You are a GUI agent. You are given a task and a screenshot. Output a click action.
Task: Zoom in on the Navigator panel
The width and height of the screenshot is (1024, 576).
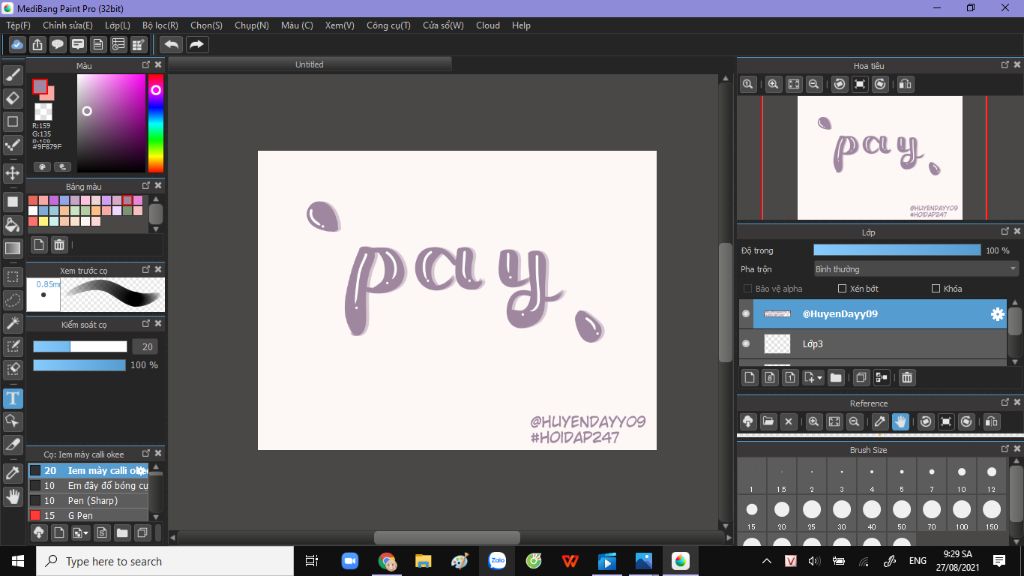coord(773,84)
